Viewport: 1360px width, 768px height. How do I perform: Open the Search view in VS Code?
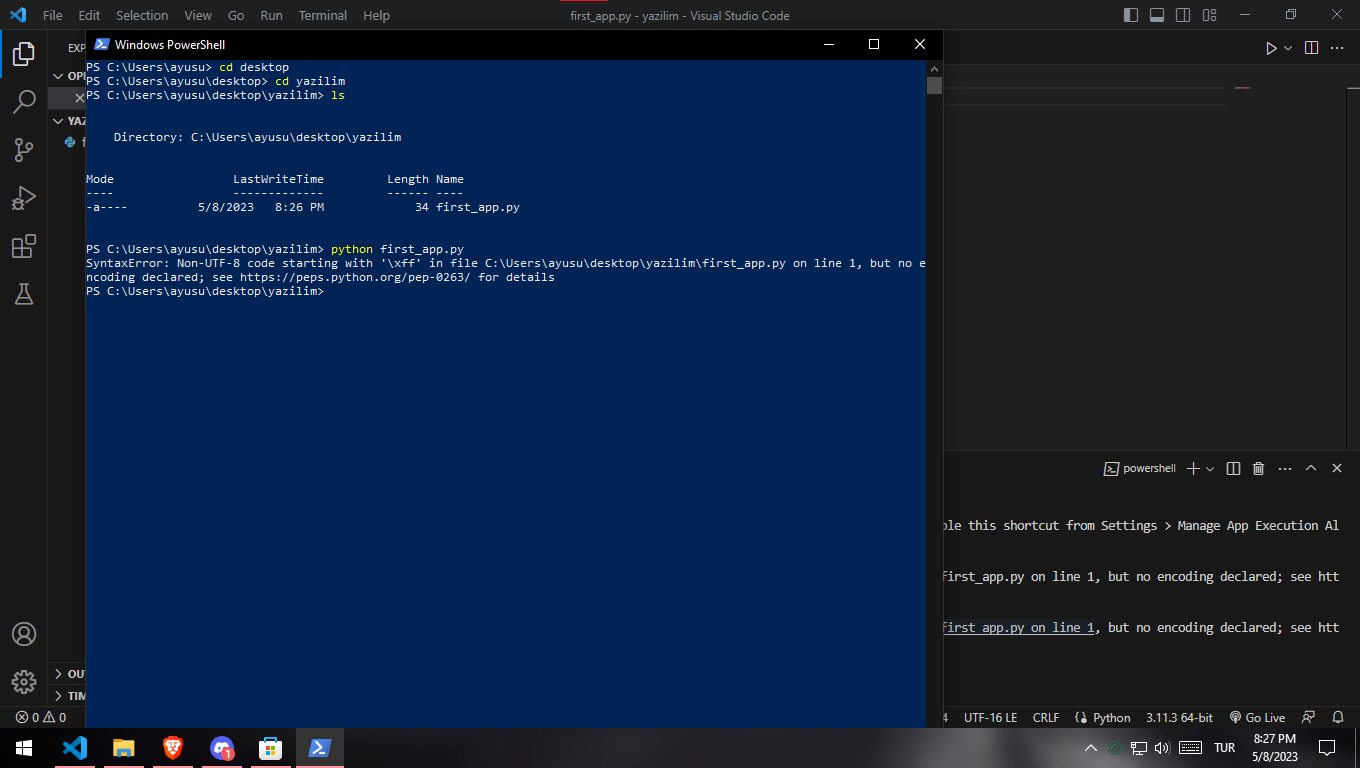(24, 101)
